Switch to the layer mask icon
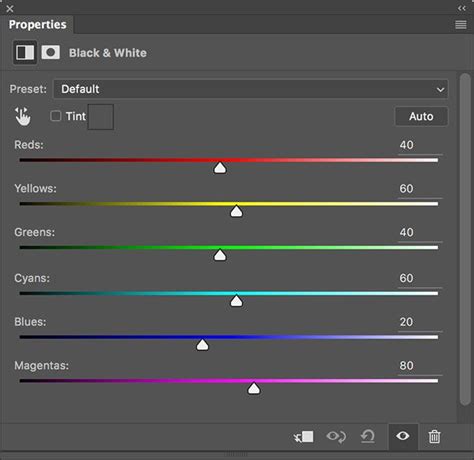The image size is (474, 460). click(x=51, y=52)
